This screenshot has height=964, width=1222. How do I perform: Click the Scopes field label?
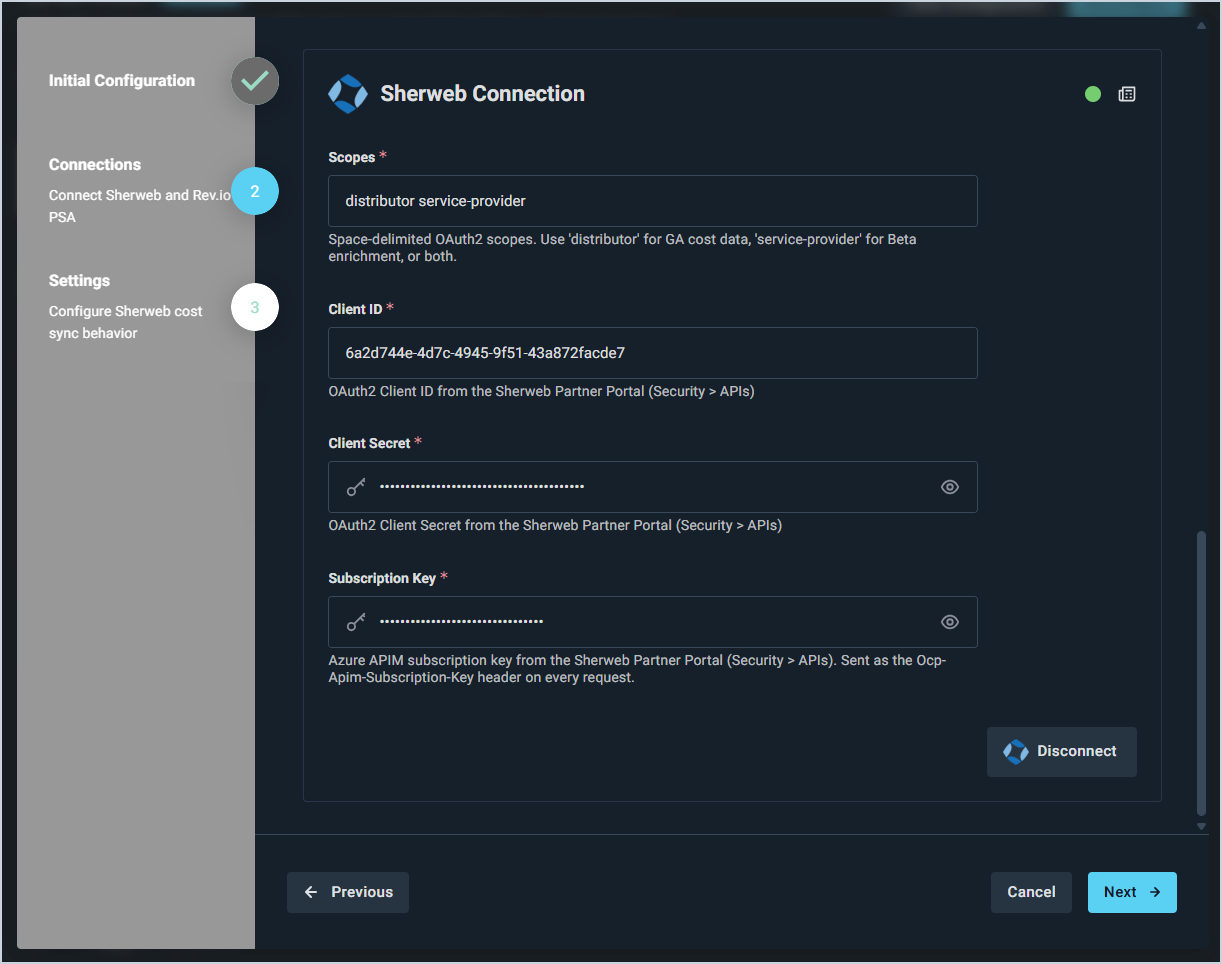(352, 158)
